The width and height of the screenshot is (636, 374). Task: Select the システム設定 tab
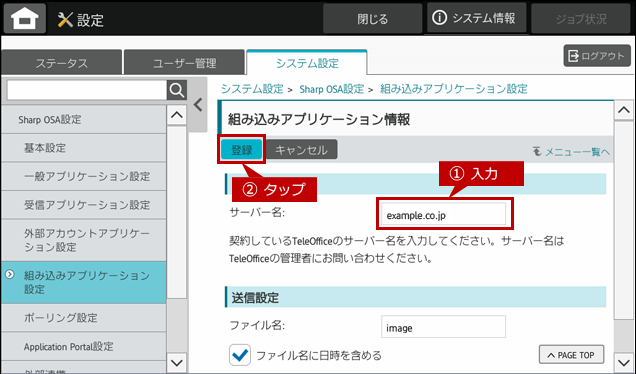point(307,63)
